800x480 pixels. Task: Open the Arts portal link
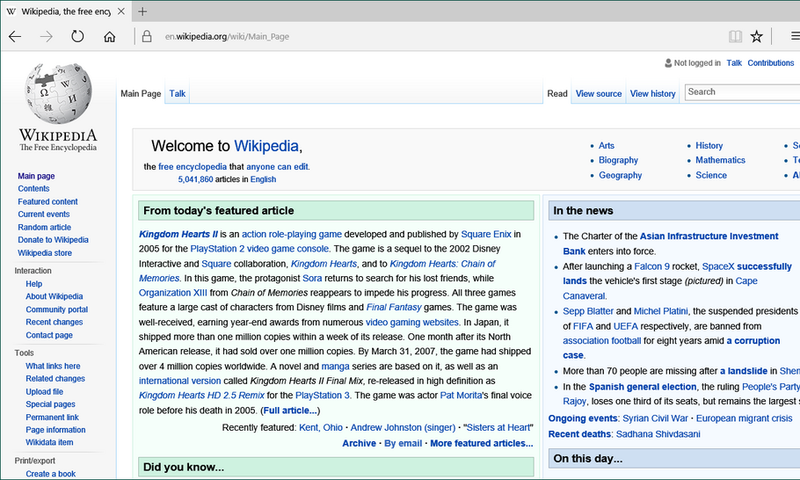[606, 145]
